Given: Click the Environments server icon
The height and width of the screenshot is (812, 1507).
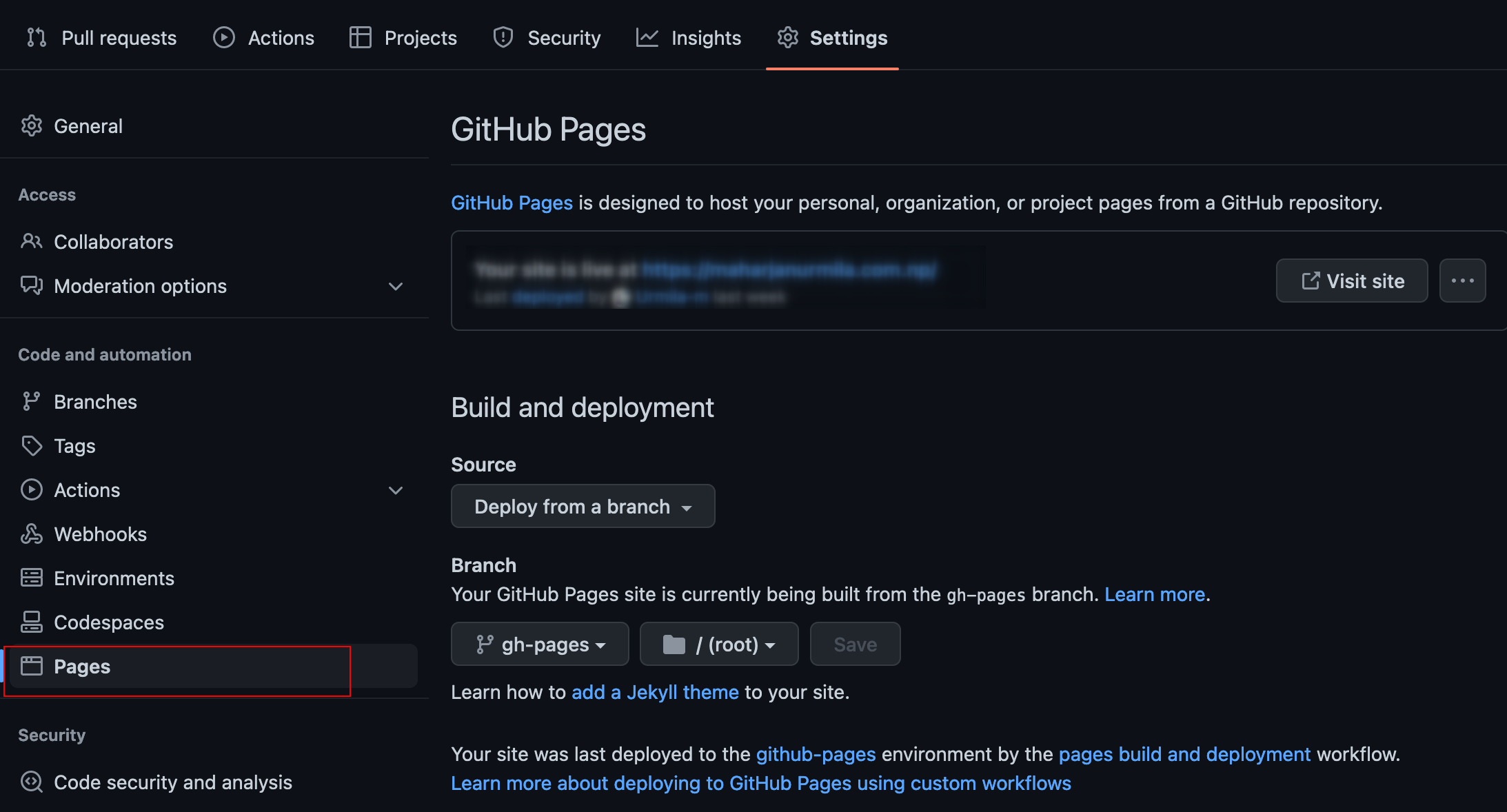Looking at the screenshot, I should (x=32, y=578).
